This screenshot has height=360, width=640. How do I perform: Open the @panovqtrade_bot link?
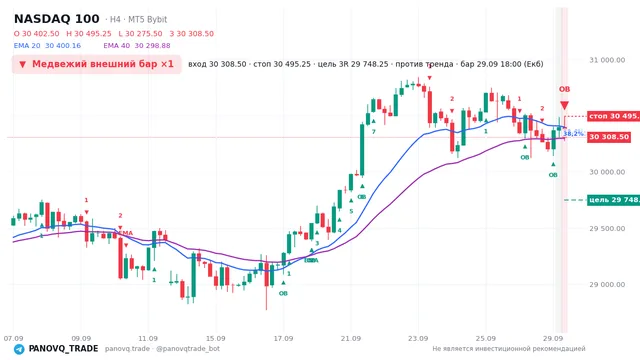point(188,349)
